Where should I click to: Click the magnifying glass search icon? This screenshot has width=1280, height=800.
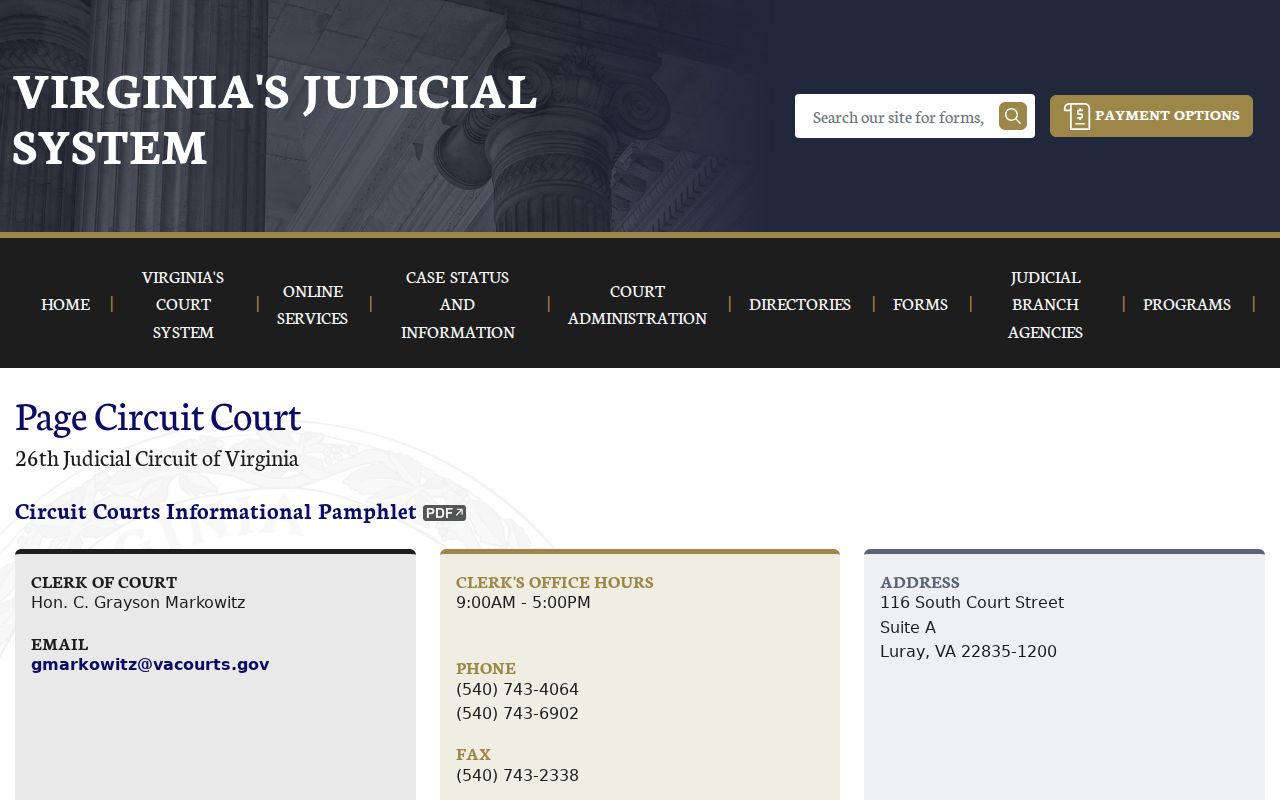pyautogui.click(x=1013, y=116)
